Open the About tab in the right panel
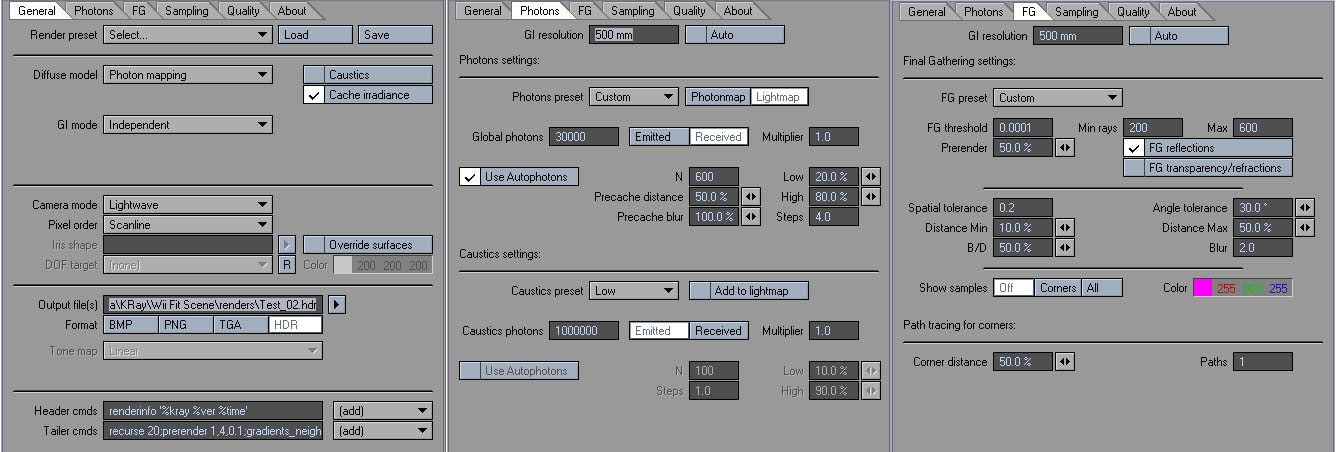The width and height of the screenshot is (1336, 452). tap(1182, 11)
